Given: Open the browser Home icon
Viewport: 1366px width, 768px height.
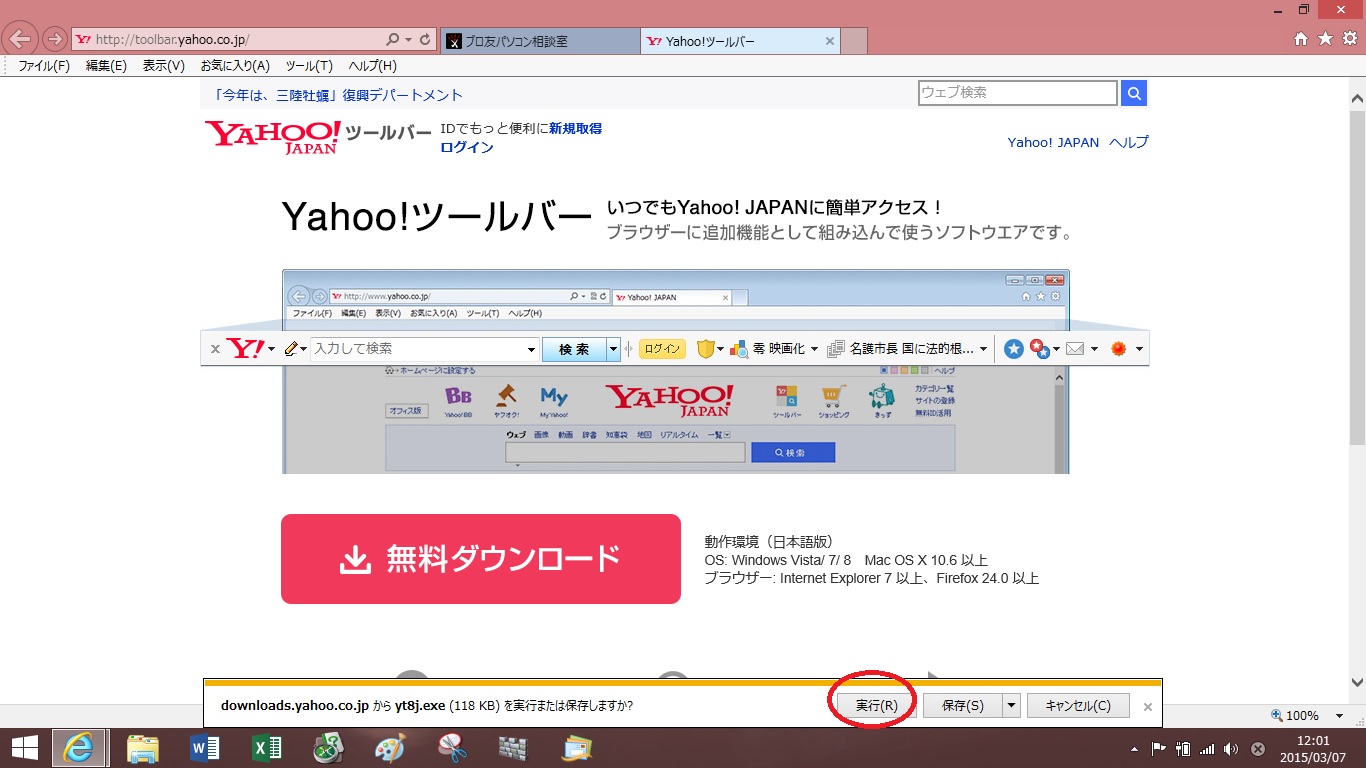Looking at the screenshot, I should point(1301,39).
